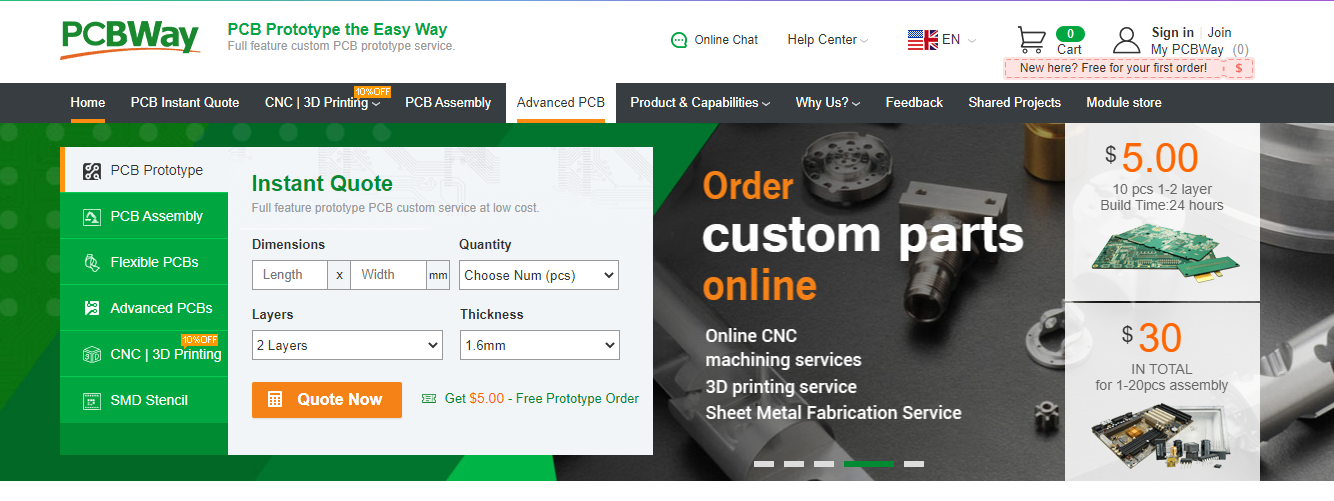Click the Flexible PCBs sidebar icon
Viewport: 1334px width, 501px height.
pyautogui.click(x=92, y=262)
